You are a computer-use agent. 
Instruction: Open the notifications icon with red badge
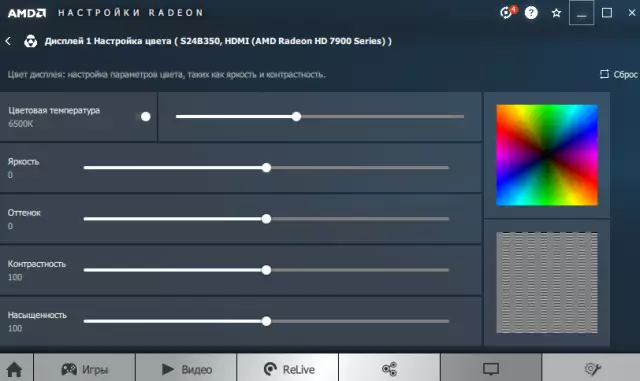pyautogui.click(x=508, y=13)
